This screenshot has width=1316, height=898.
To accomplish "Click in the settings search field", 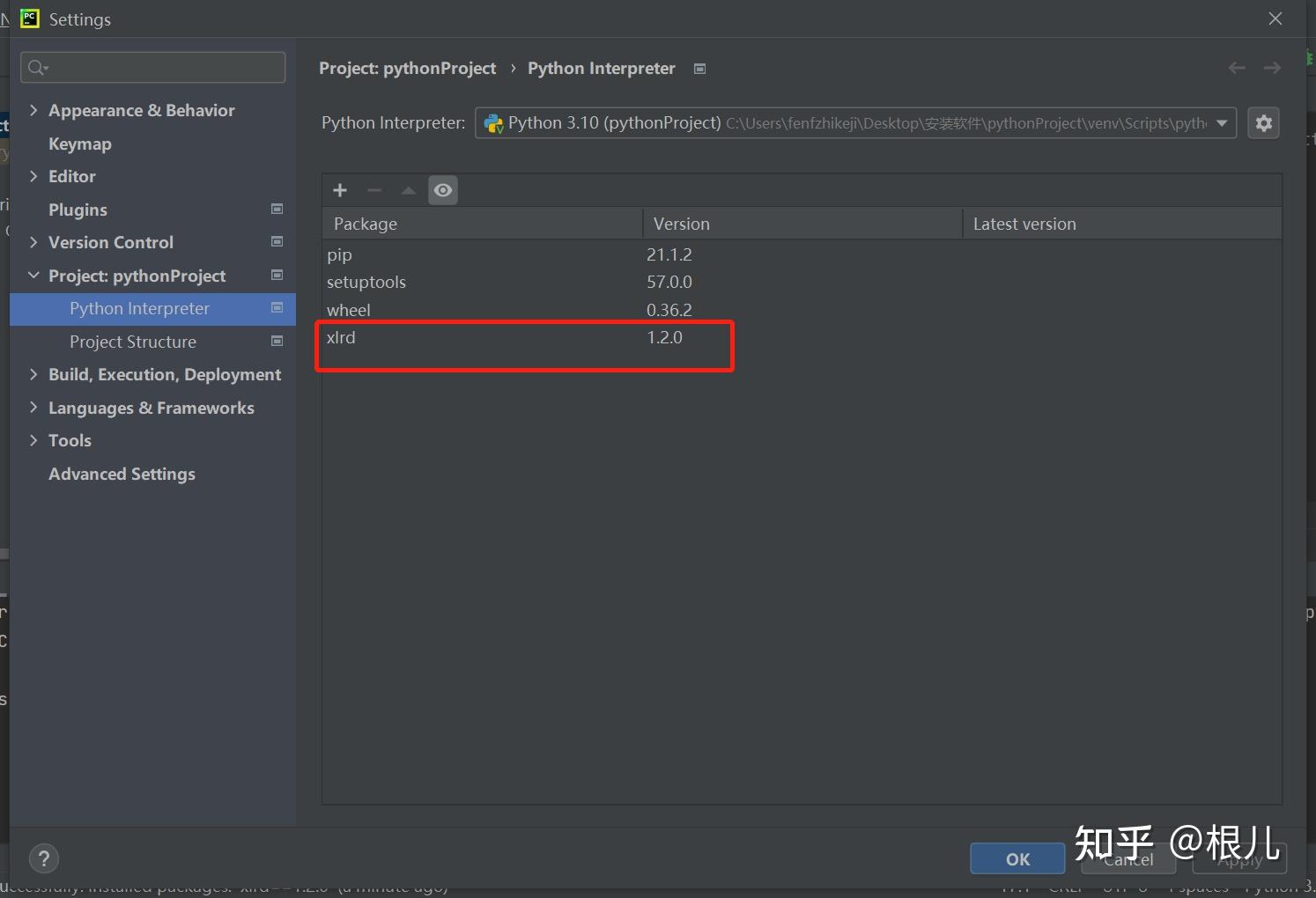I will tap(152, 68).
